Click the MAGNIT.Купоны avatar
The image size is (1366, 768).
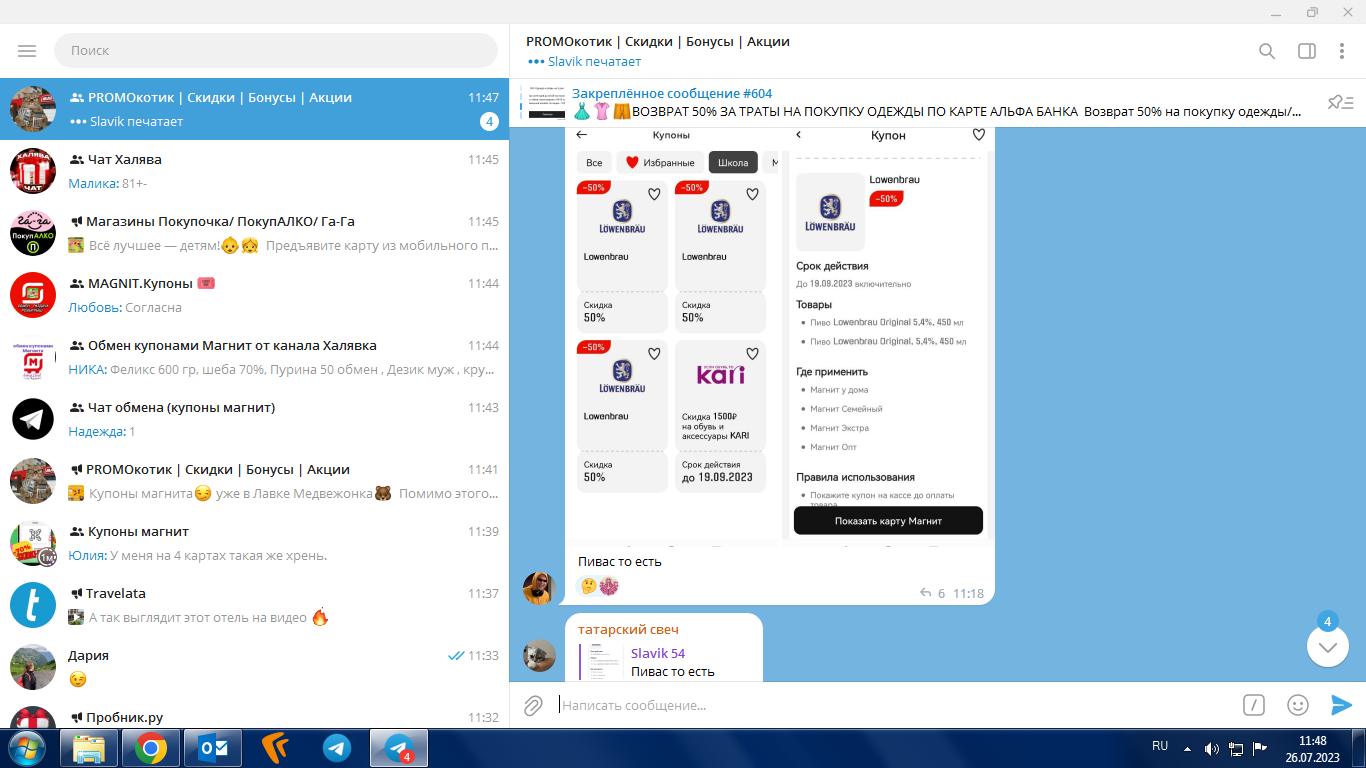click(33, 295)
